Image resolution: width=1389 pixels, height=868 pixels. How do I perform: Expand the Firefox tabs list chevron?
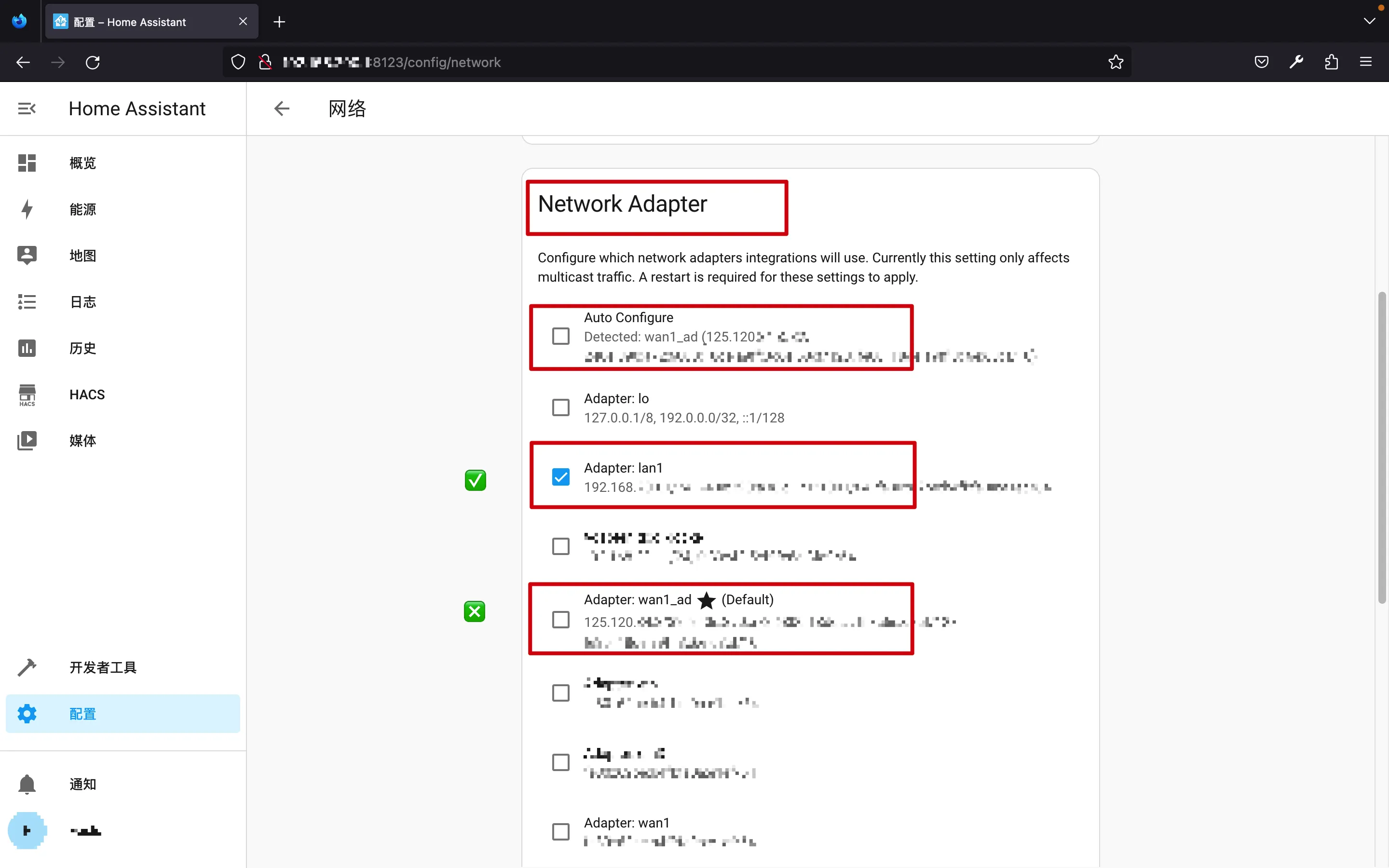(x=1370, y=21)
